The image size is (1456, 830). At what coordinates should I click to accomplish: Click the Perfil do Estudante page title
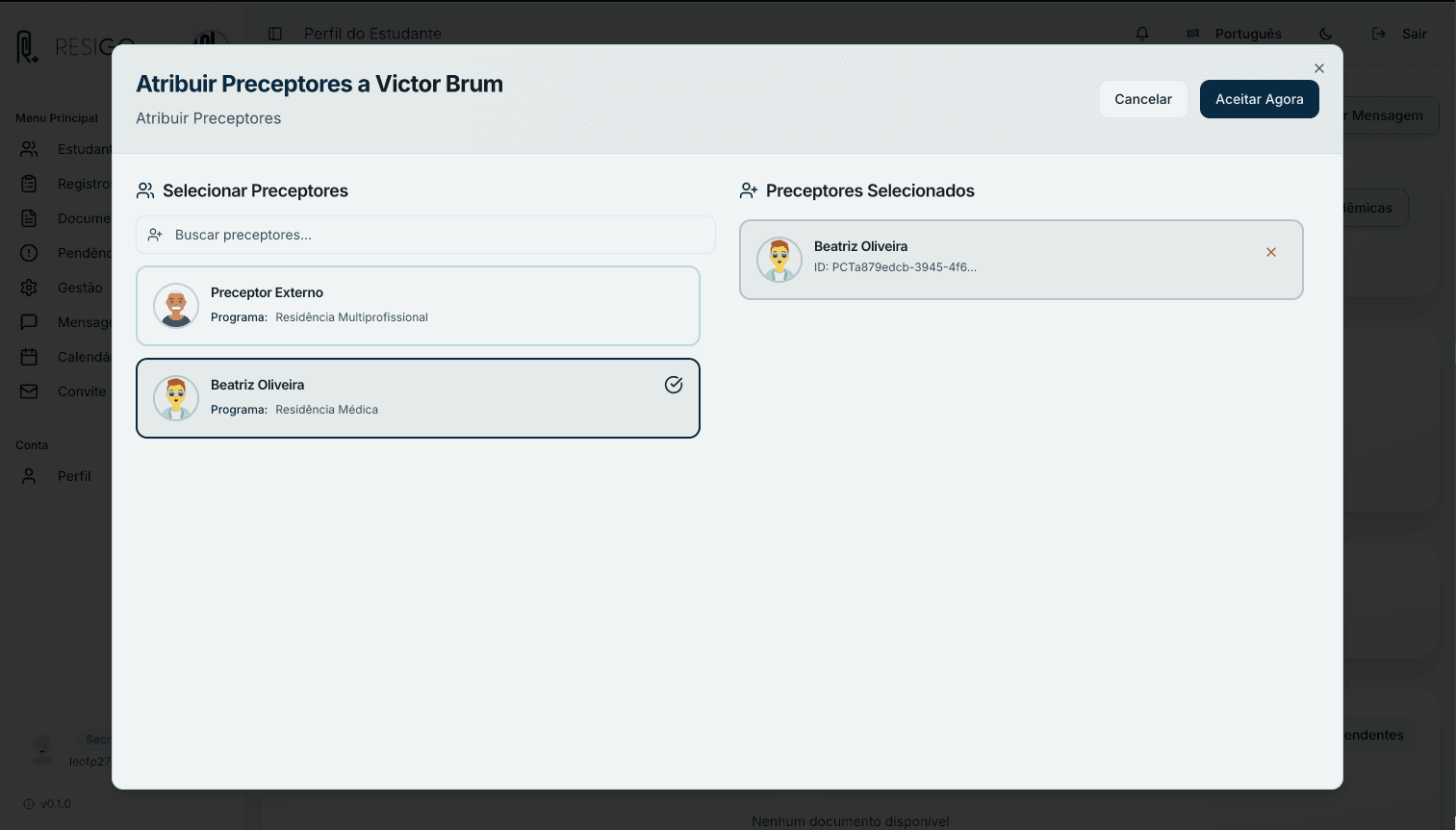coord(372,34)
